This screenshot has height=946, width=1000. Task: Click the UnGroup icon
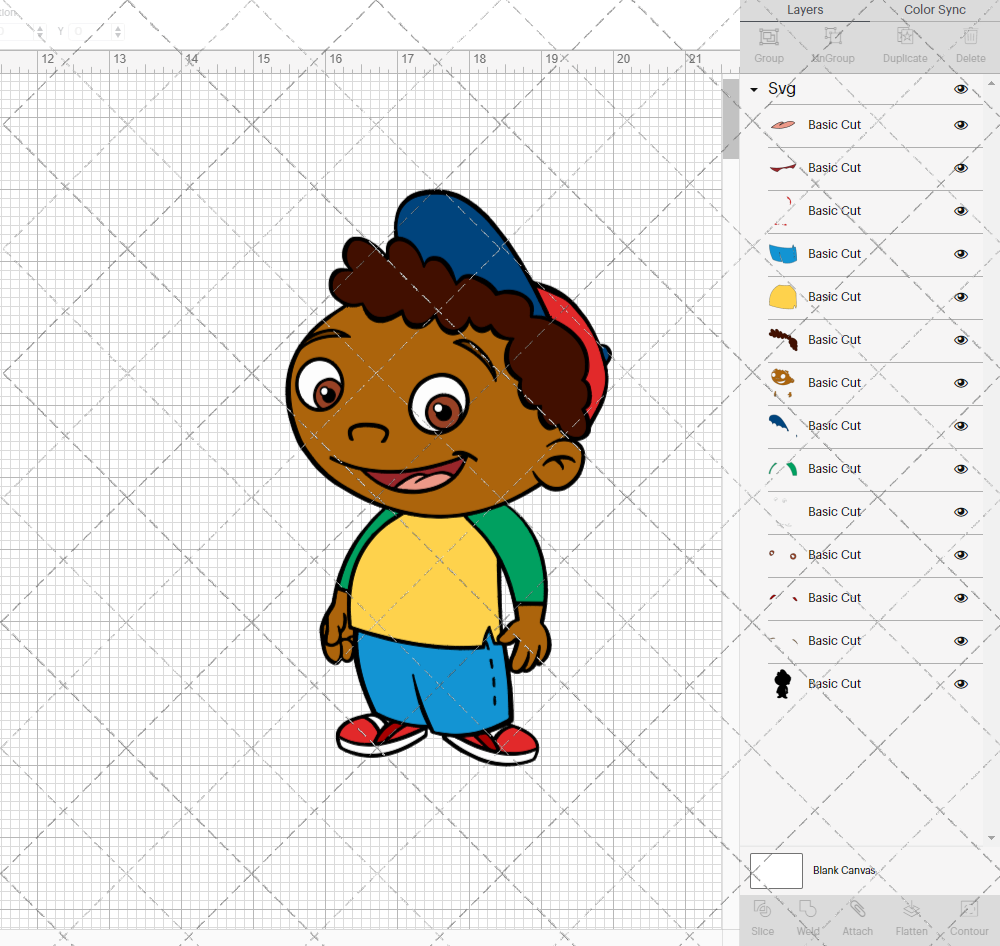(x=832, y=36)
